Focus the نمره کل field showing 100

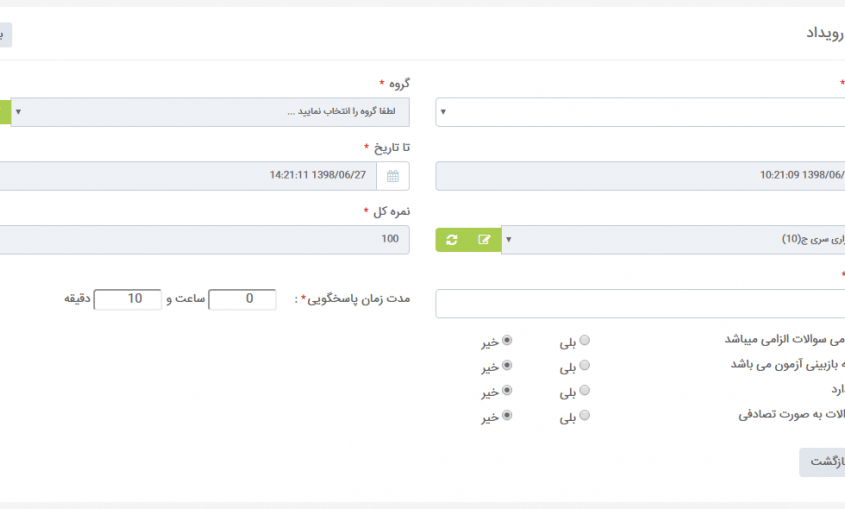pos(205,240)
